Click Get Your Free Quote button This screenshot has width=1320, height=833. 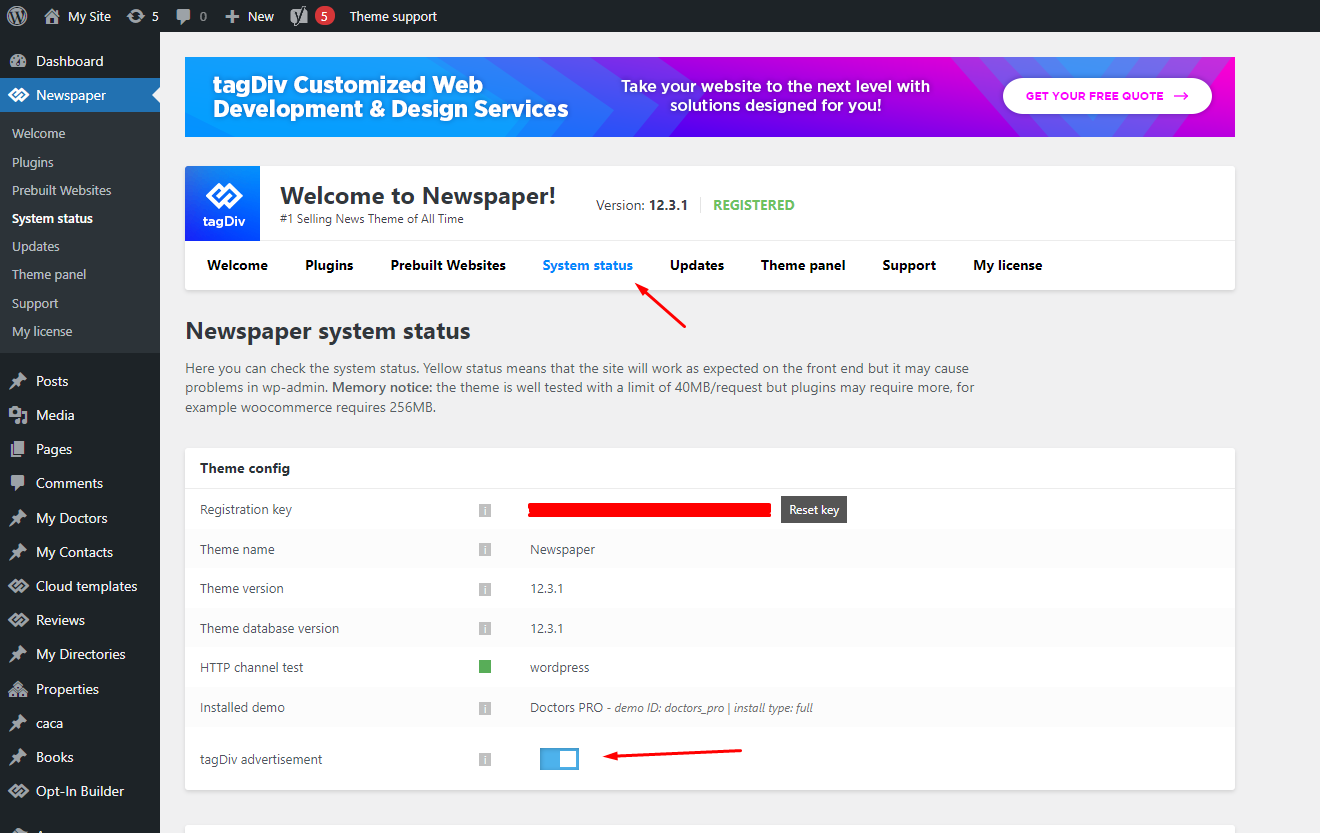click(x=1107, y=96)
